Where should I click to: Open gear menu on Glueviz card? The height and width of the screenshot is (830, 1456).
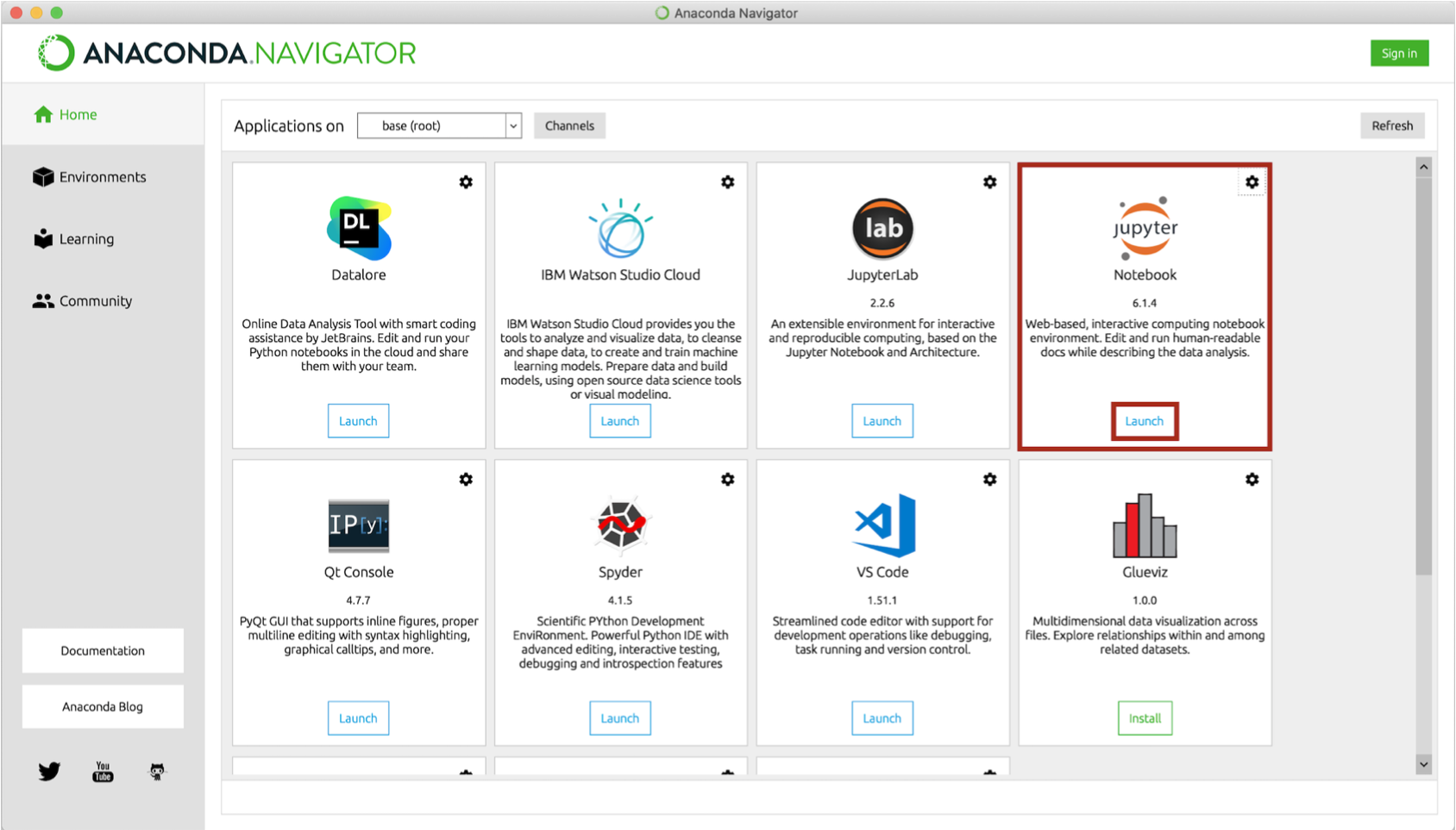[1252, 479]
